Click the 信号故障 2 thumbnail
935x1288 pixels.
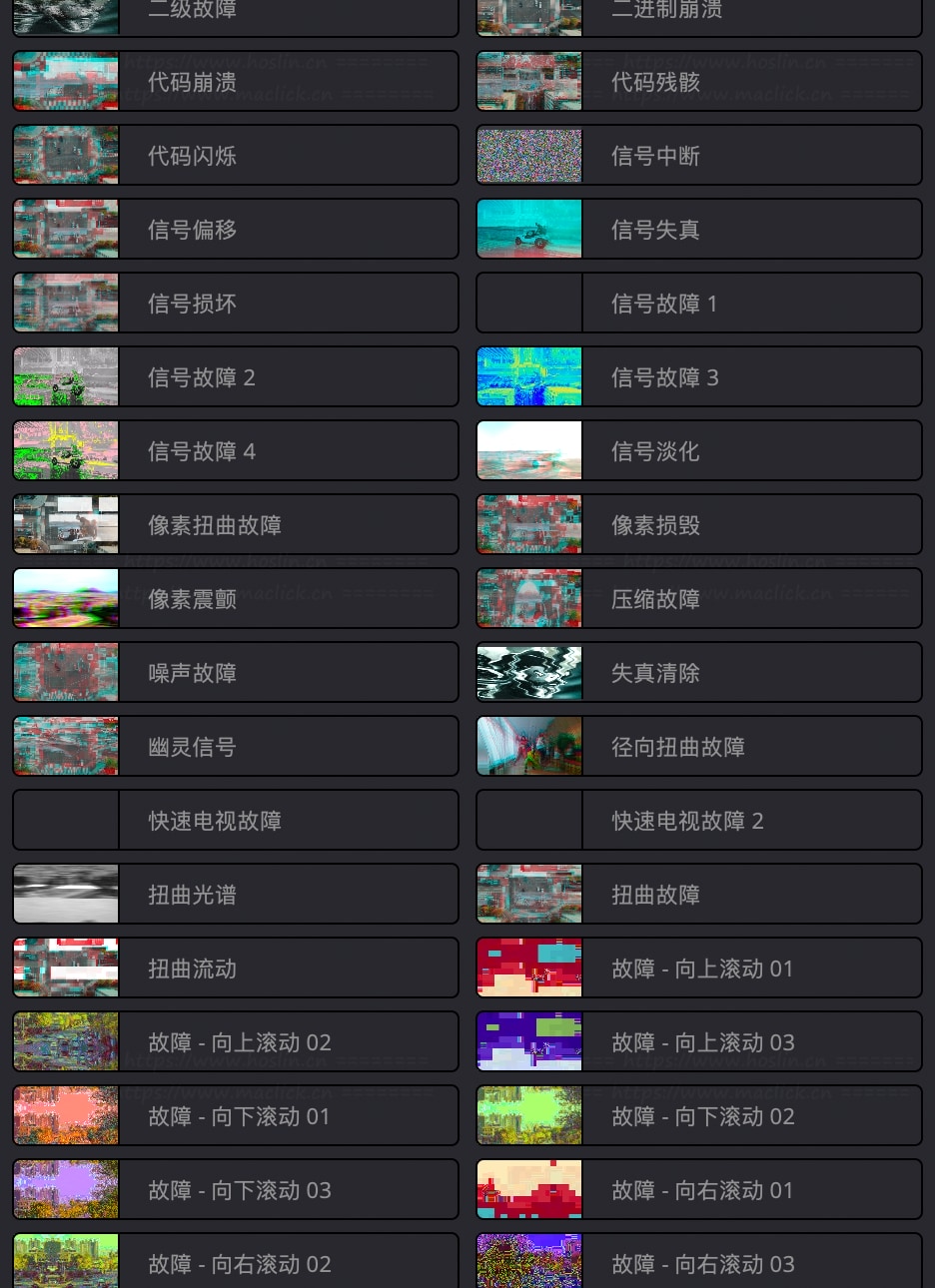(x=66, y=376)
